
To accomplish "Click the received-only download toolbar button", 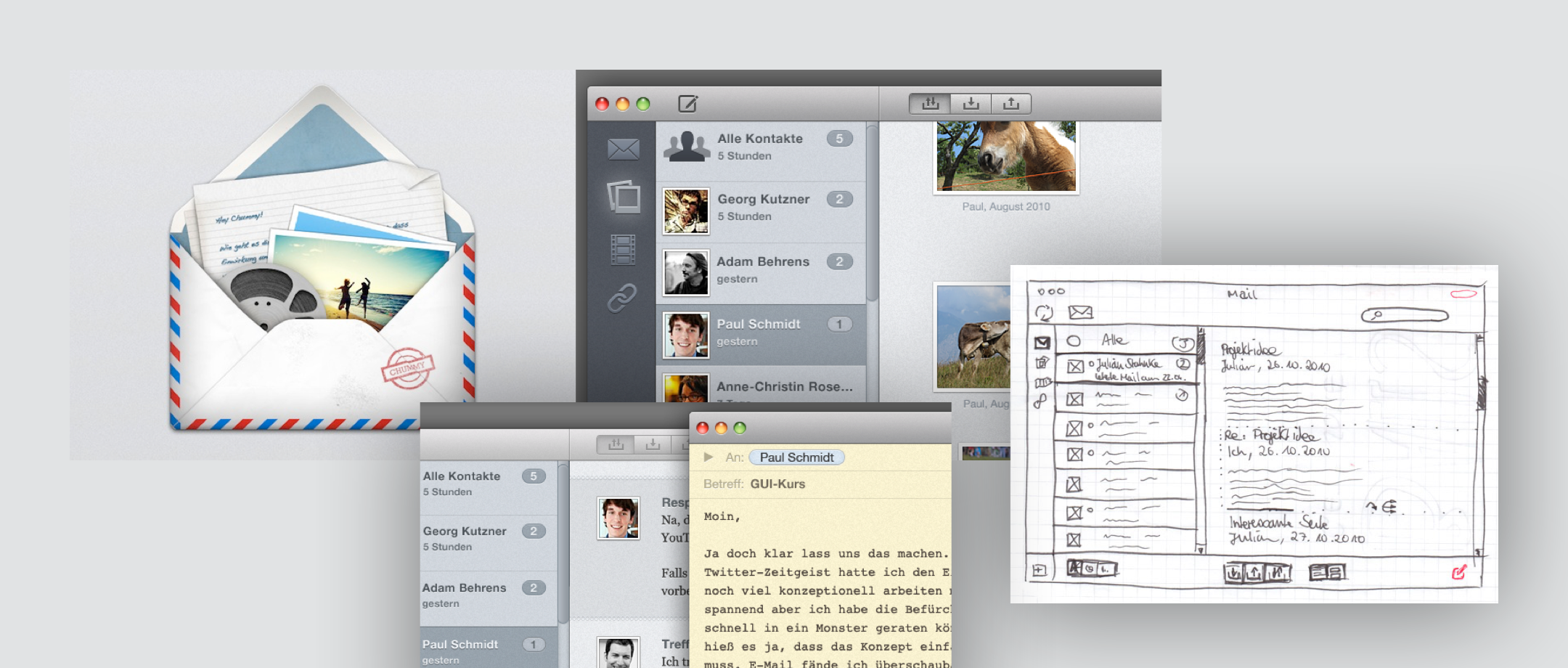I will tap(971, 104).
